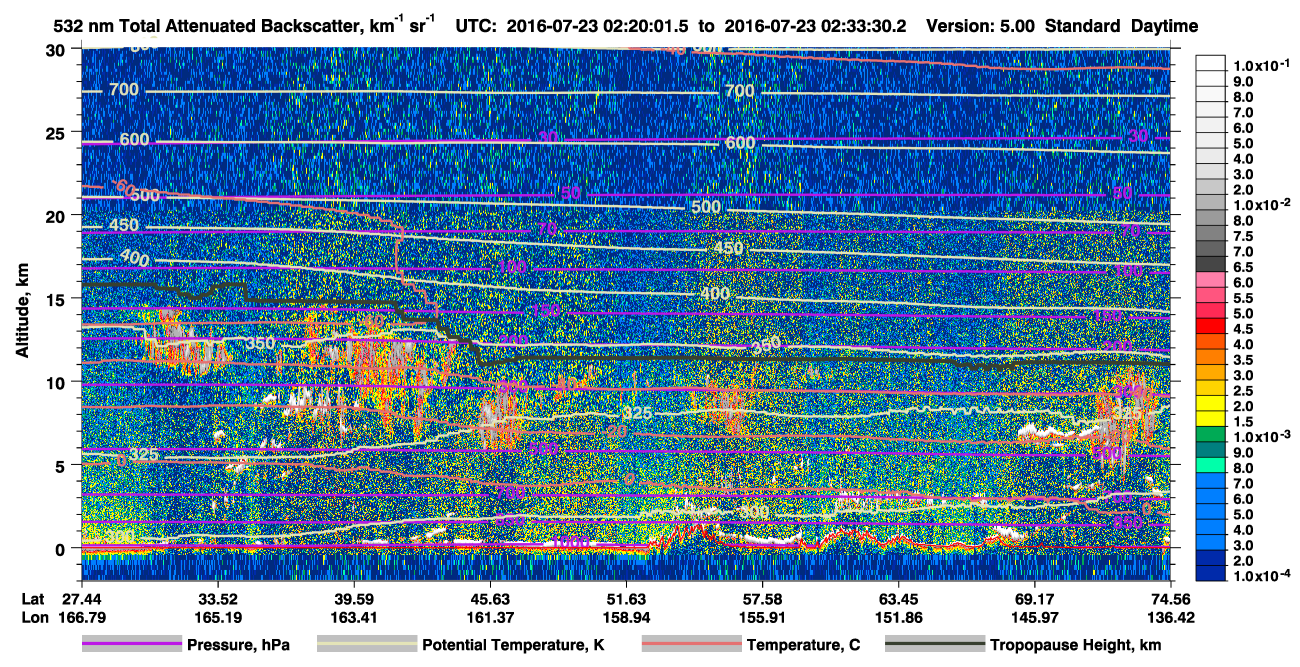
Task: Click latitude value 69.17
Action: 1034,598
